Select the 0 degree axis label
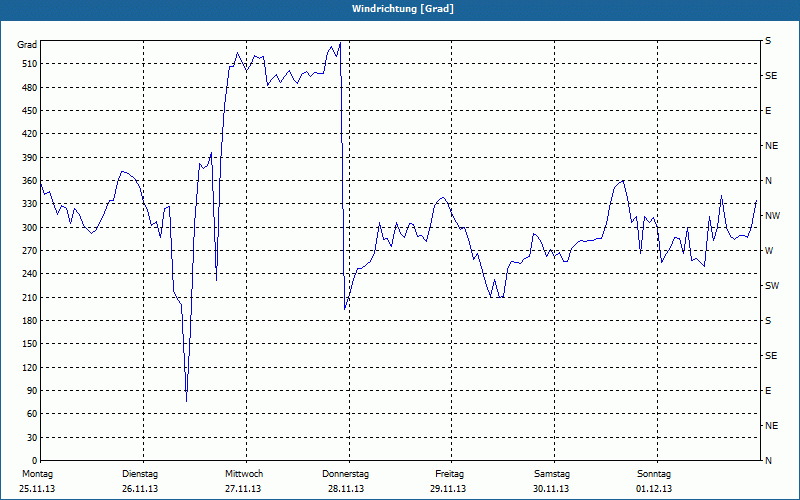800x500 pixels. pyautogui.click(x=34, y=460)
